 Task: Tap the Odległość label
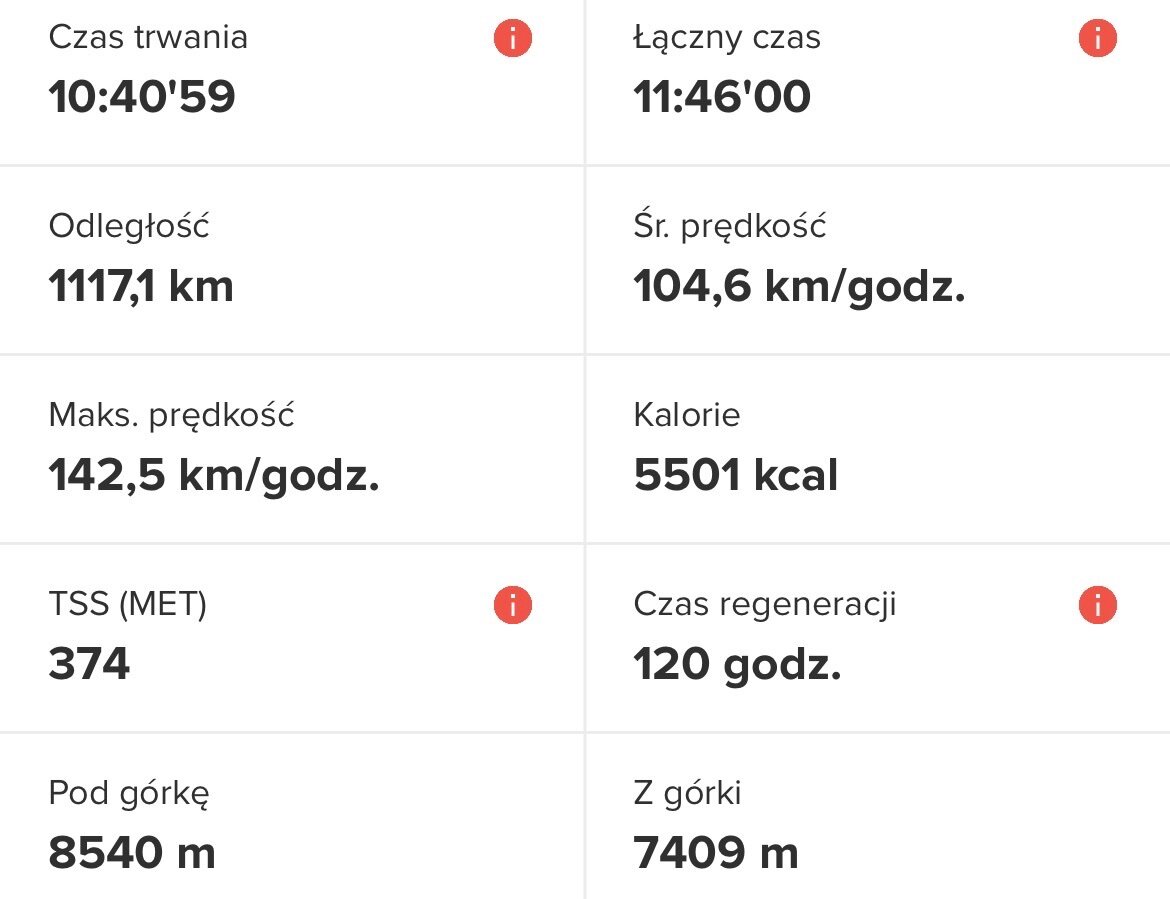[129, 226]
